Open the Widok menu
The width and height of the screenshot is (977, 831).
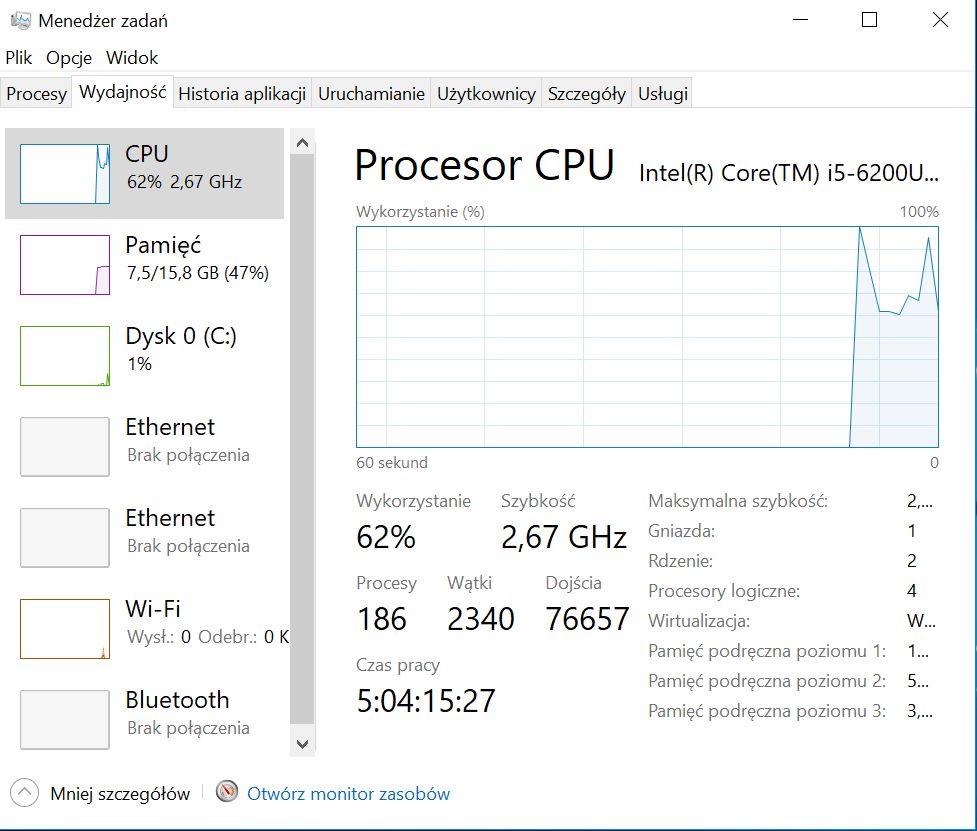132,58
